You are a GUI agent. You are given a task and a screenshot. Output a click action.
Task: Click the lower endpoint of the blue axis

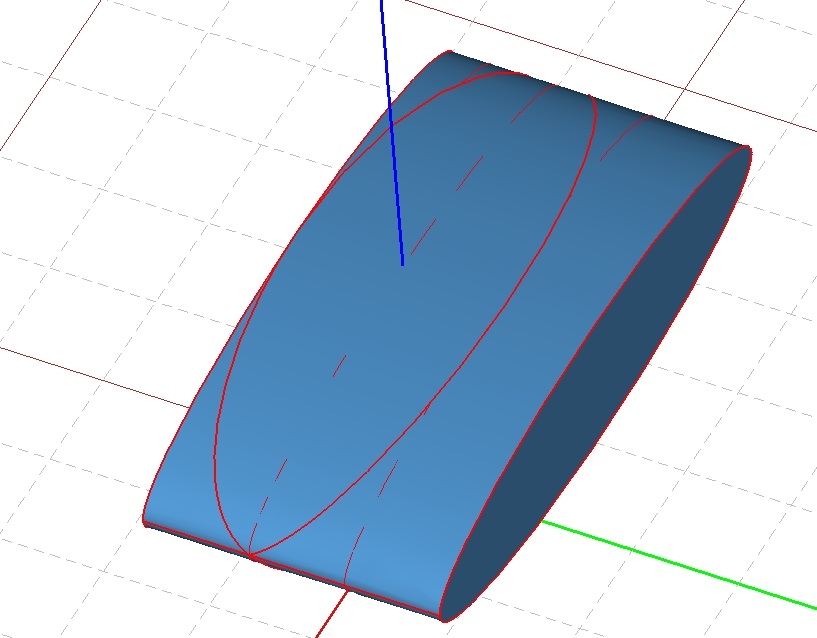click(402, 264)
